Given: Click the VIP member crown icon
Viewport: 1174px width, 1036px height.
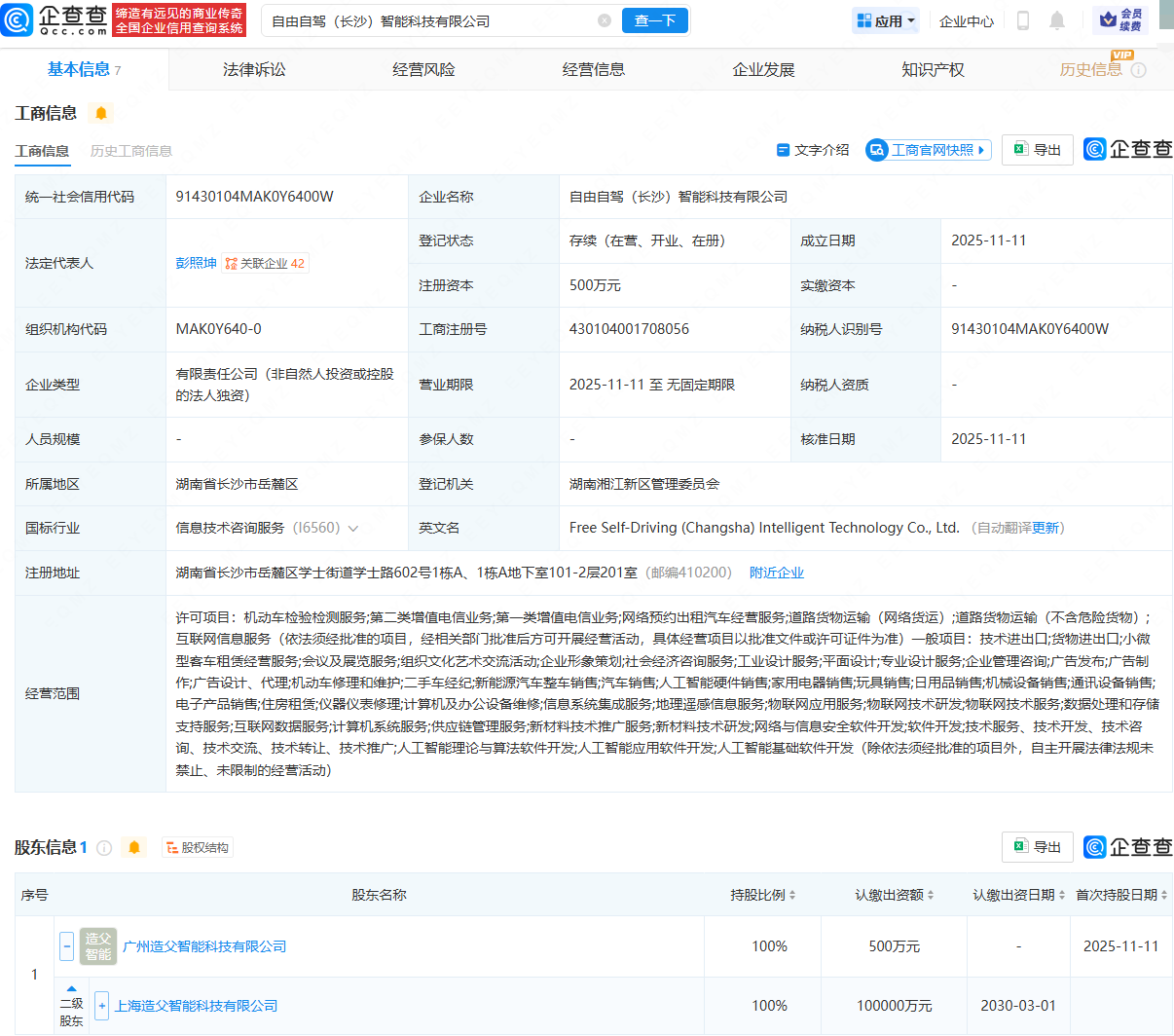Looking at the screenshot, I should tap(1108, 20).
